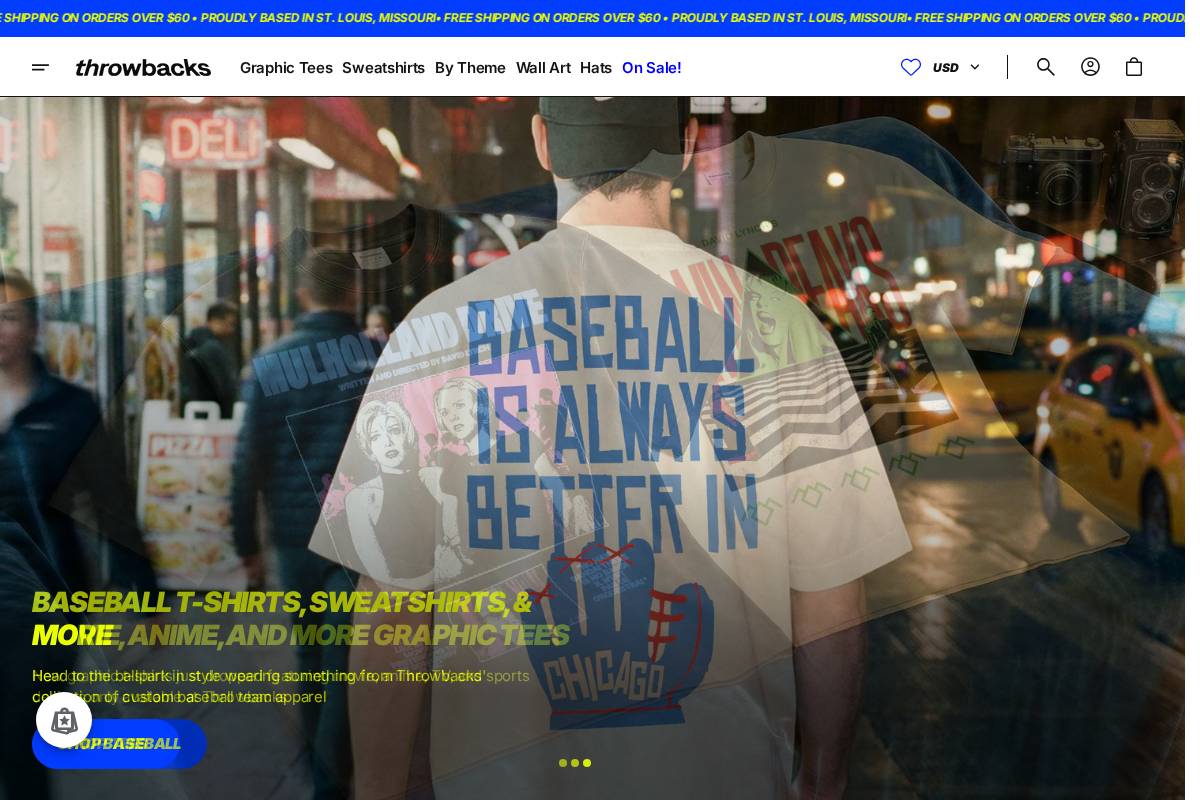Expand the USD currency selector

click(956, 67)
